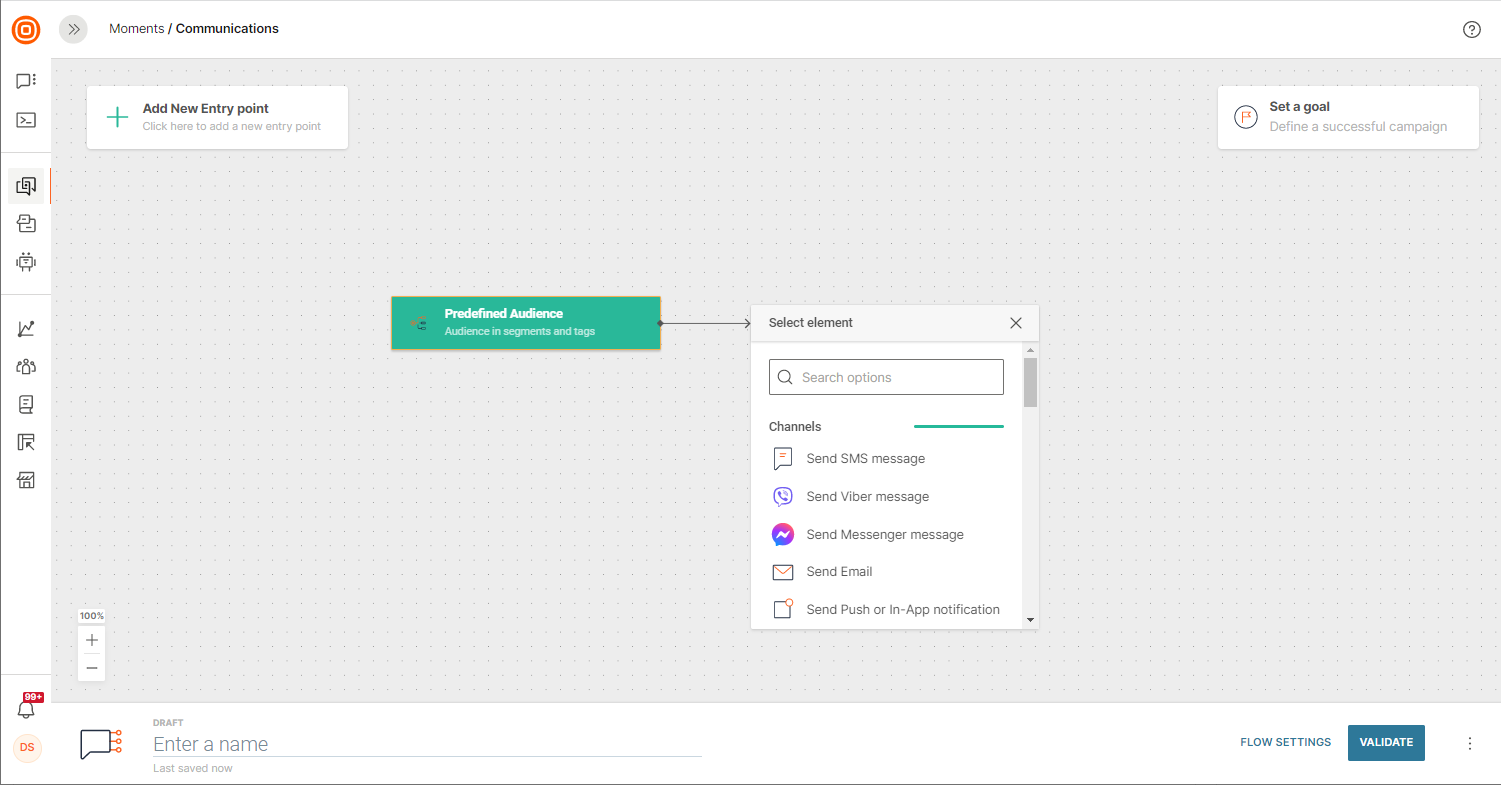Open the three-dot more options menu
Viewport: 1501px width, 785px height.
click(x=1469, y=743)
